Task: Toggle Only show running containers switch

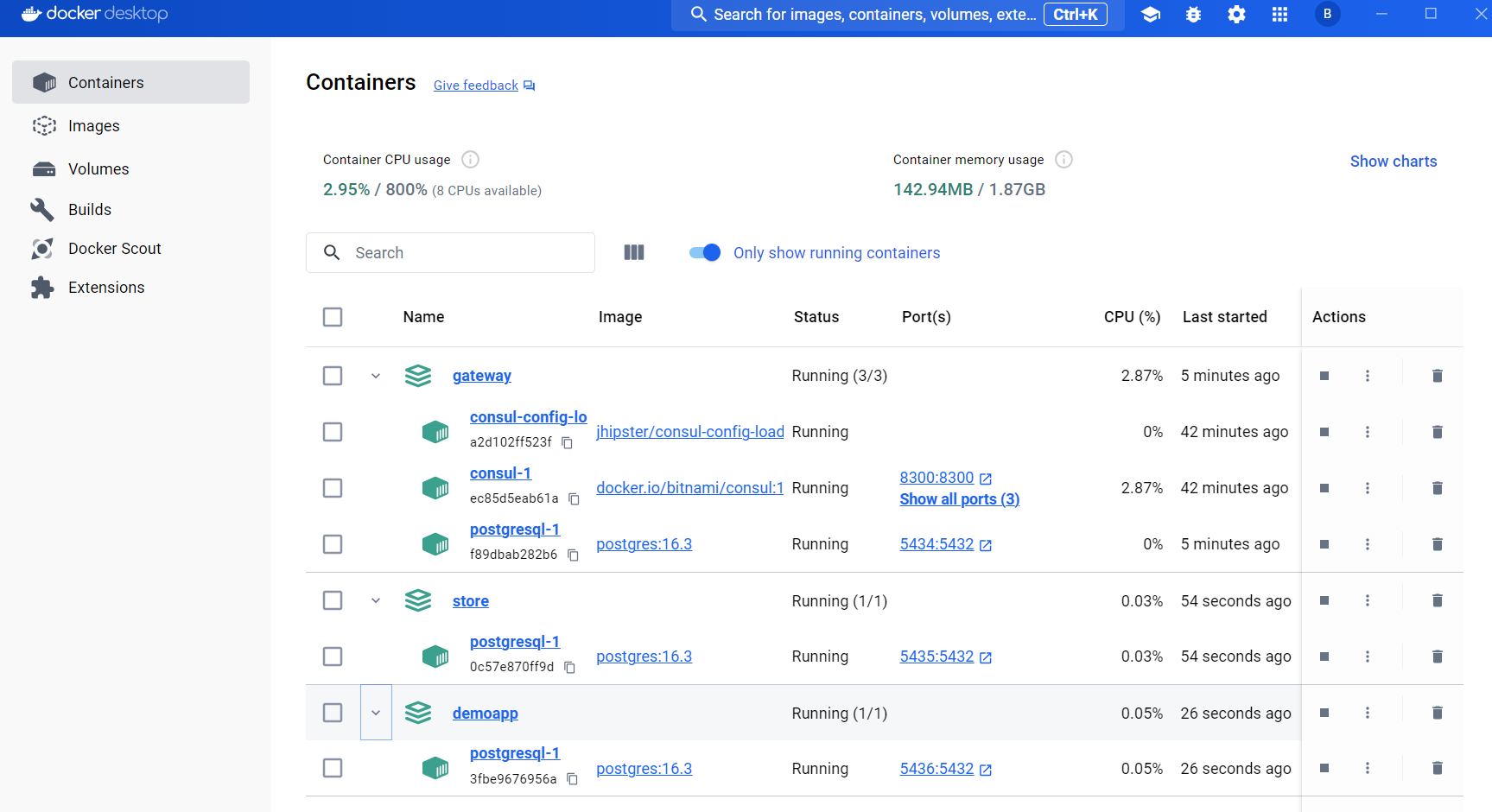Action: (704, 252)
